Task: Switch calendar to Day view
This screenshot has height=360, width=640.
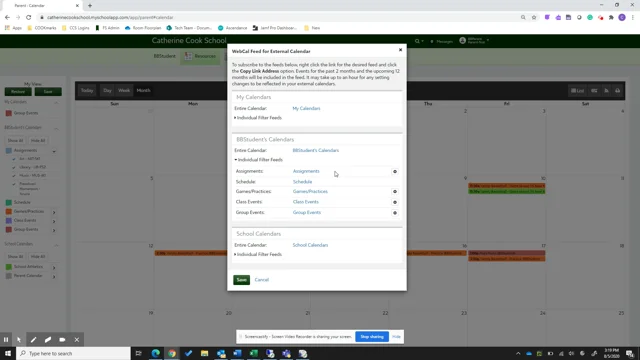Action: coord(107,91)
